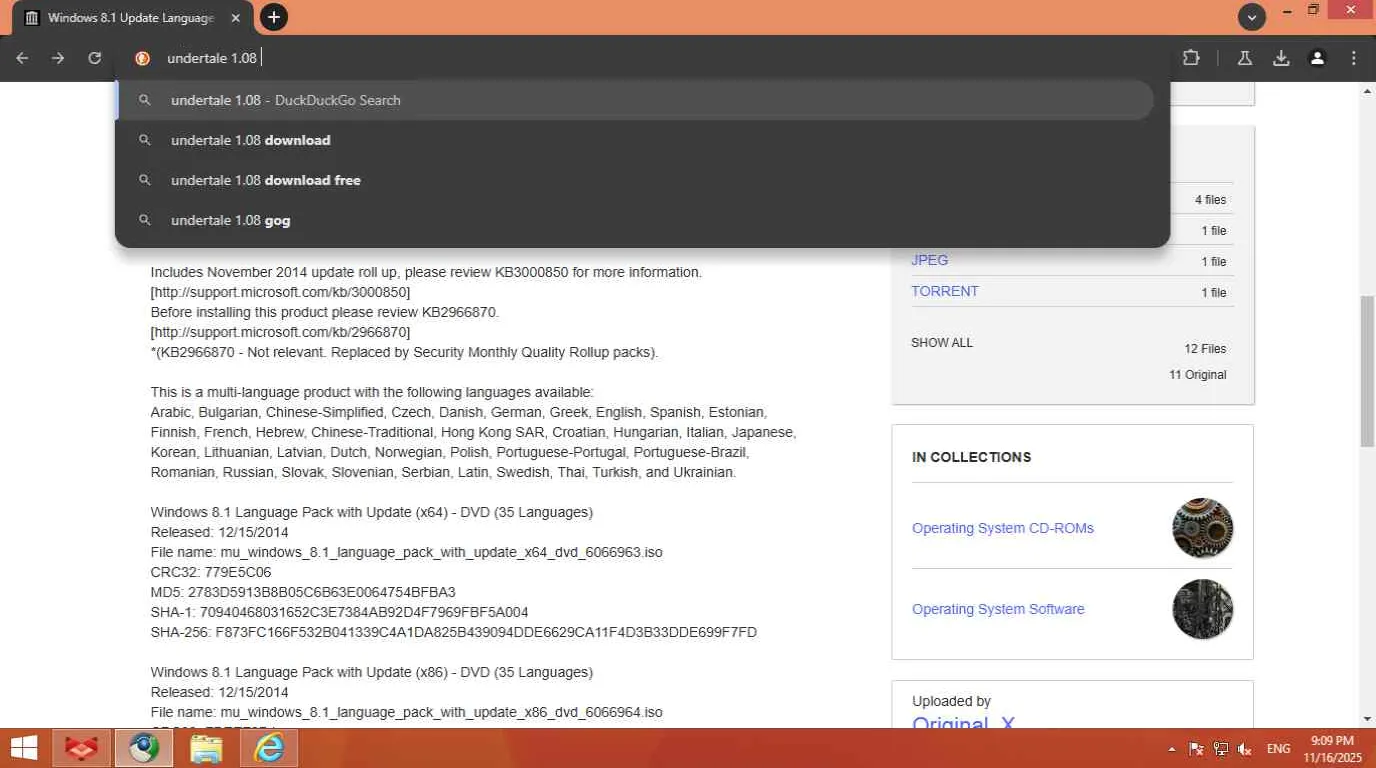Click SHOW ALL download options
Screen dimensions: 1376x768
point(942,343)
